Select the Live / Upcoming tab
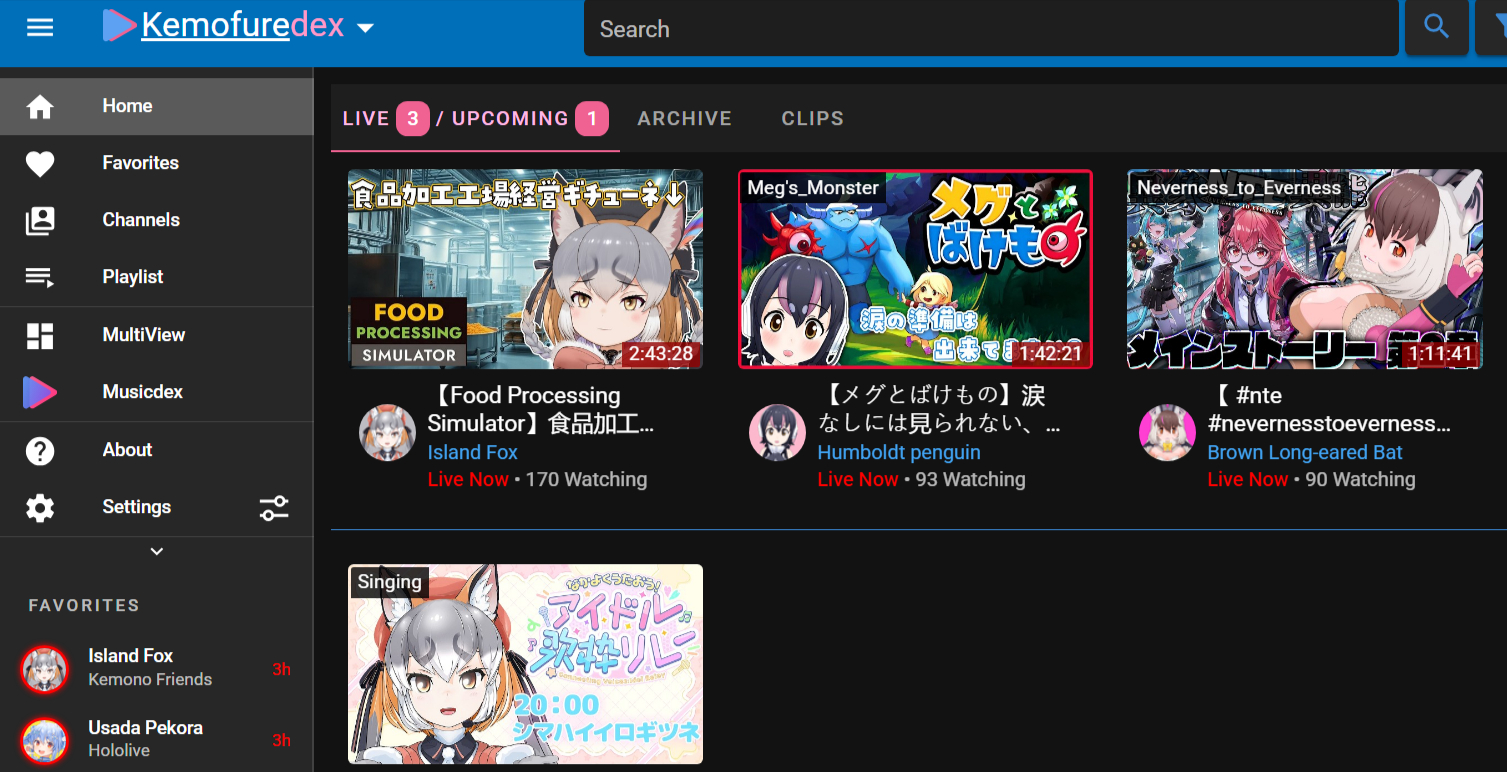The width and height of the screenshot is (1507, 772). (x=475, y=119)
